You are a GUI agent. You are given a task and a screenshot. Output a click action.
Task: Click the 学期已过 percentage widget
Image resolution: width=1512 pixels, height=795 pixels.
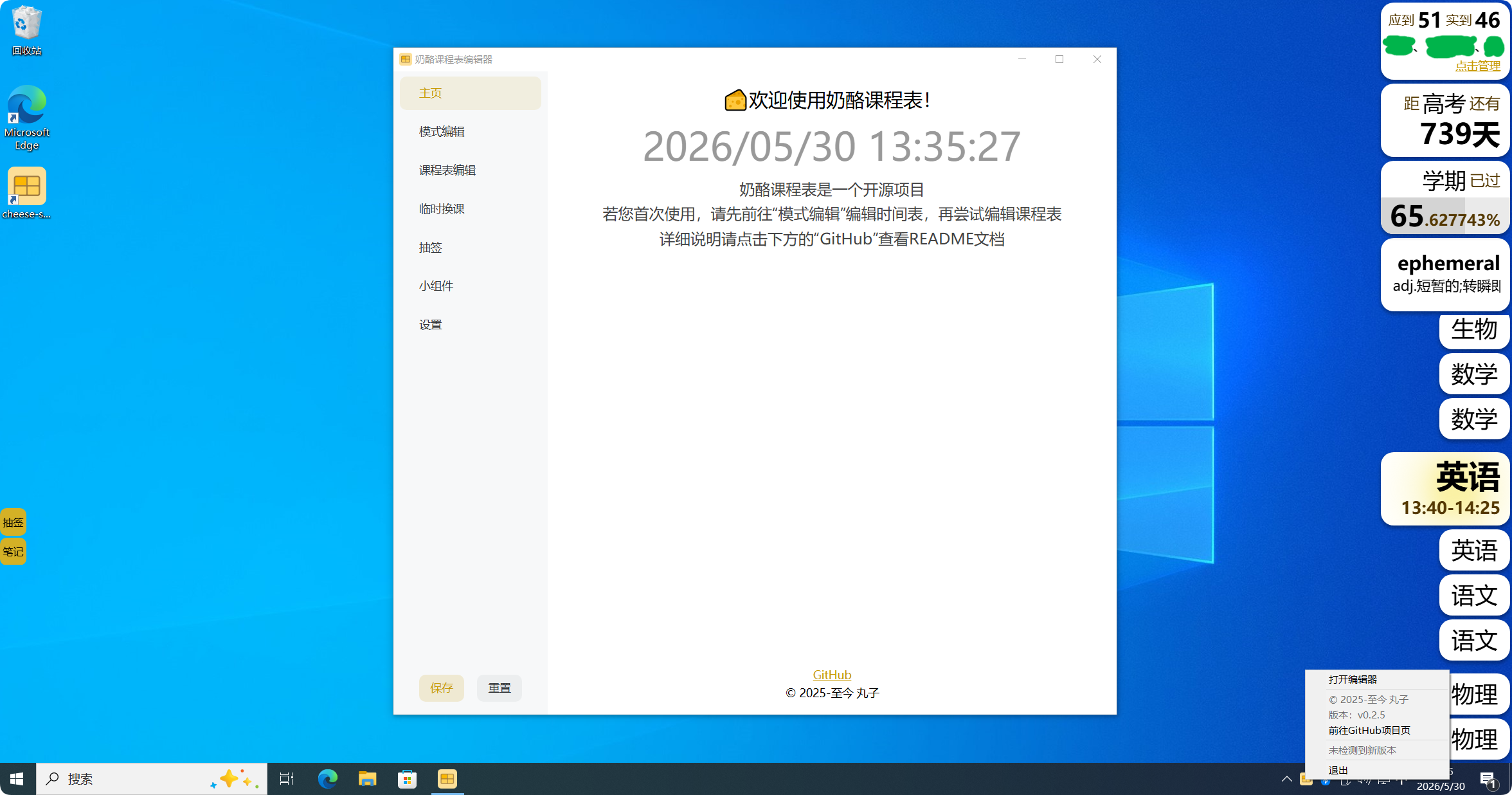click(1445, 197)
